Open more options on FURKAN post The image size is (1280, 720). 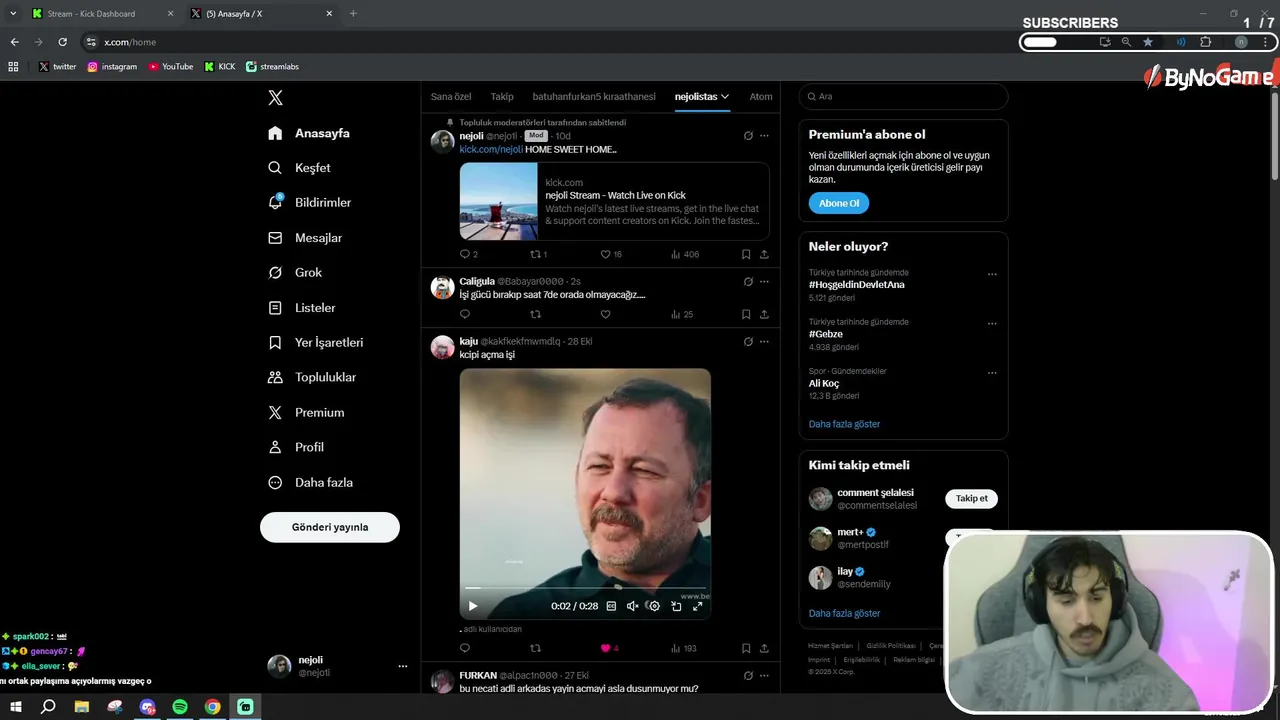click(x=764, y=675)
